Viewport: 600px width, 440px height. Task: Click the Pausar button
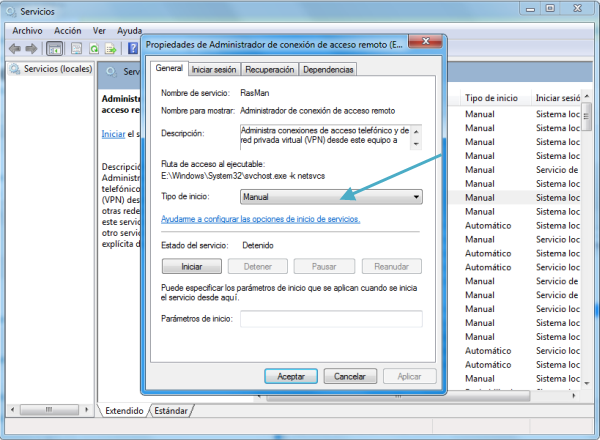click(324, 266)
